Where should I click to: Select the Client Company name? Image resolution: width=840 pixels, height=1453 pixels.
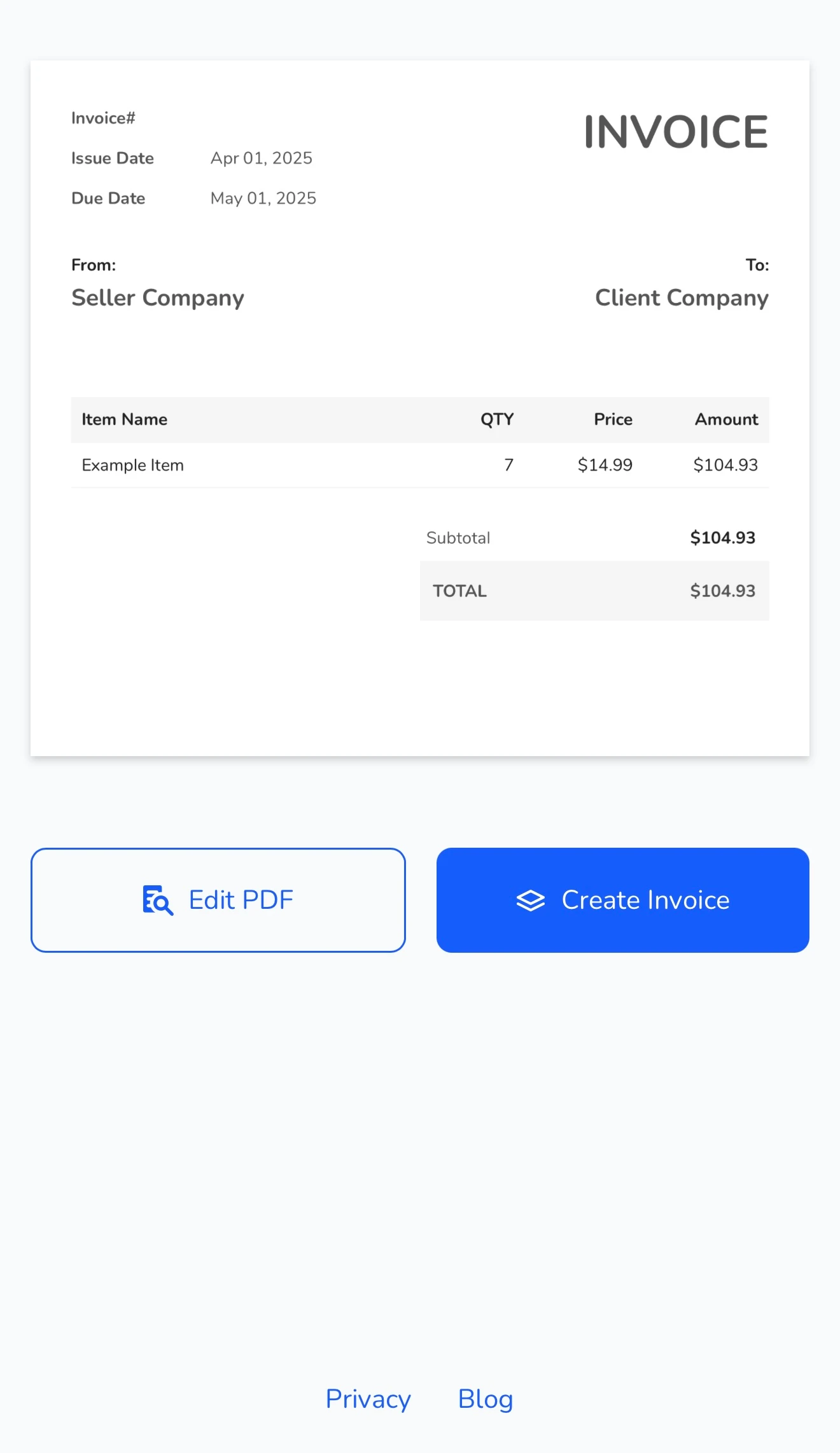click(682, 298)
